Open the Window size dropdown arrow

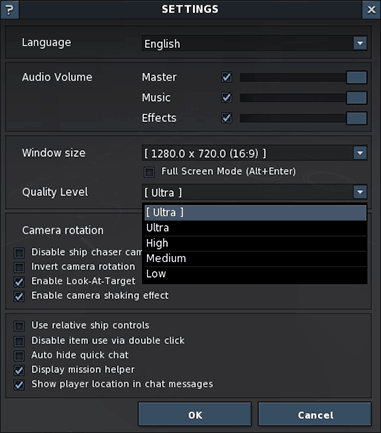coord(360,153)
